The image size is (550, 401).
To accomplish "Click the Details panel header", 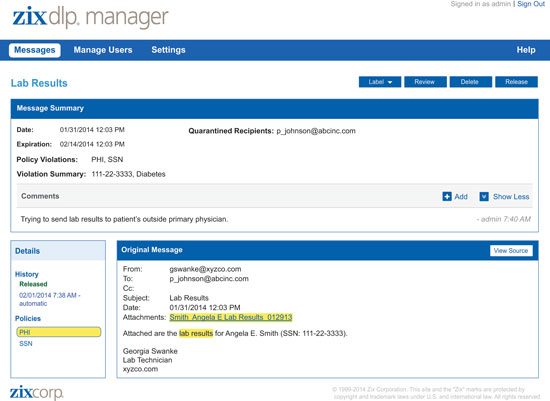I will [58, 251].
